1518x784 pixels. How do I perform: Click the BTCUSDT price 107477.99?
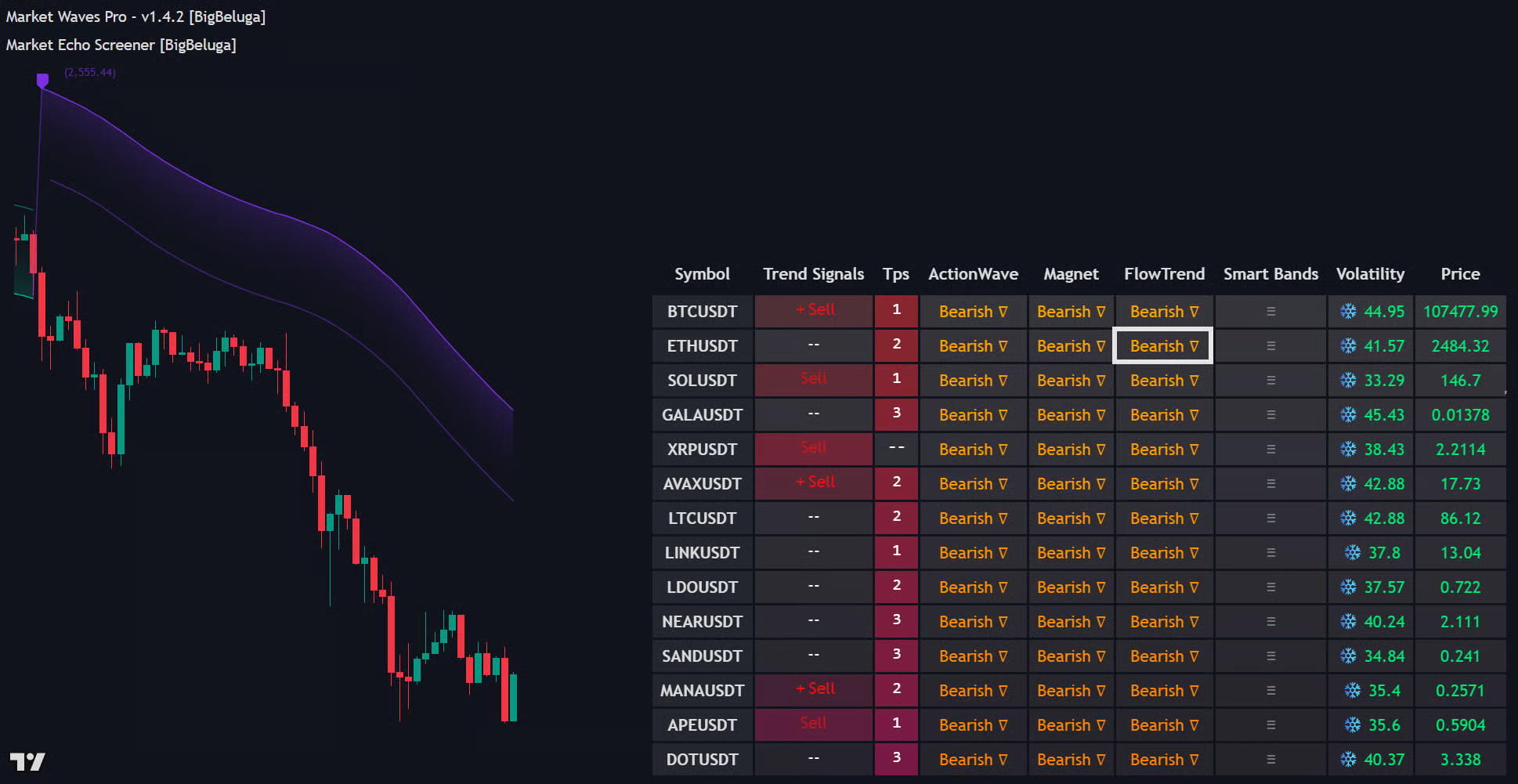(x=1460, y=312)
